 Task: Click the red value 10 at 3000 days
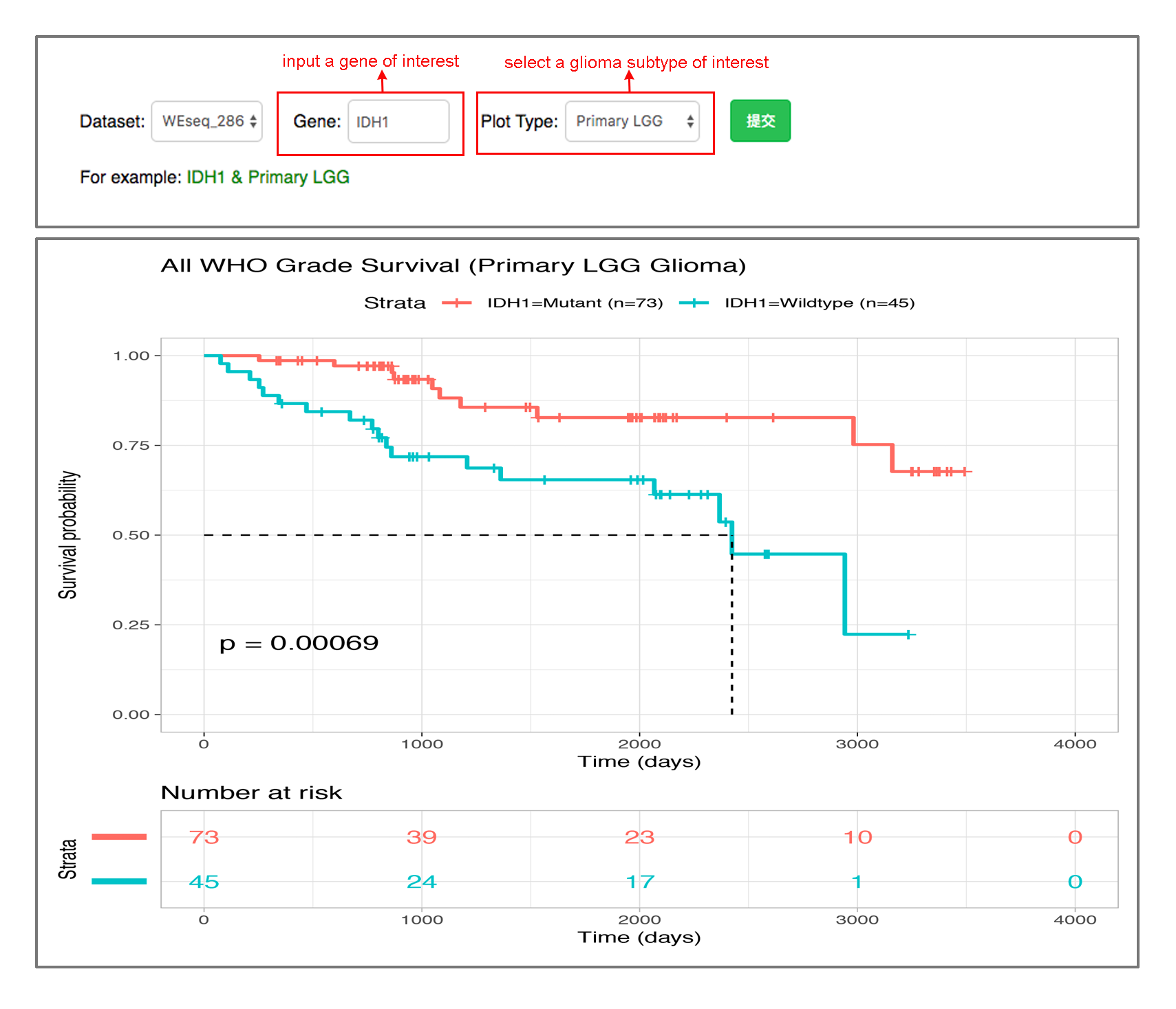point(857,837)
